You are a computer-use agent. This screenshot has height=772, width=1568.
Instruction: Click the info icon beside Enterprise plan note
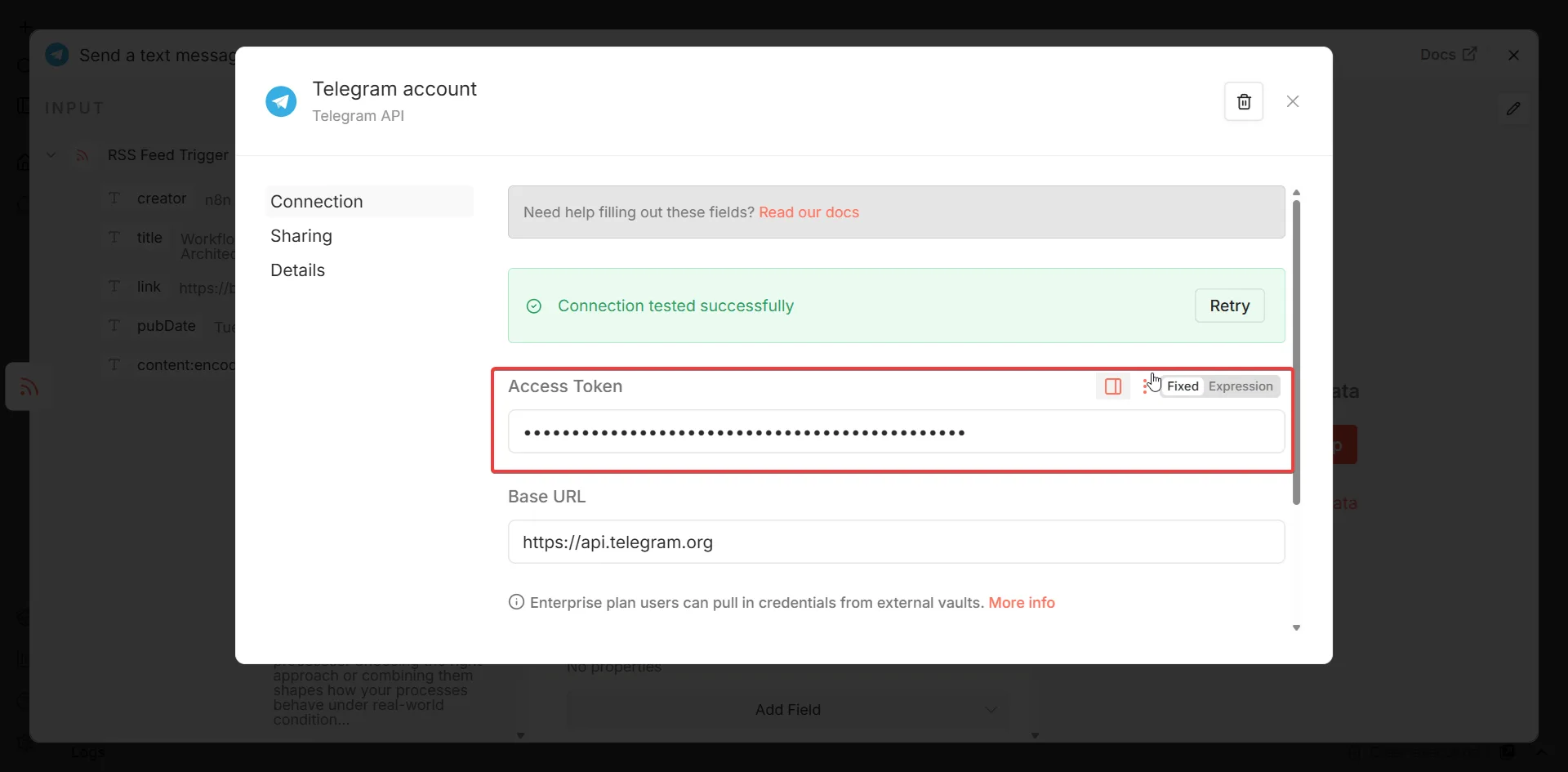point(516,602)
